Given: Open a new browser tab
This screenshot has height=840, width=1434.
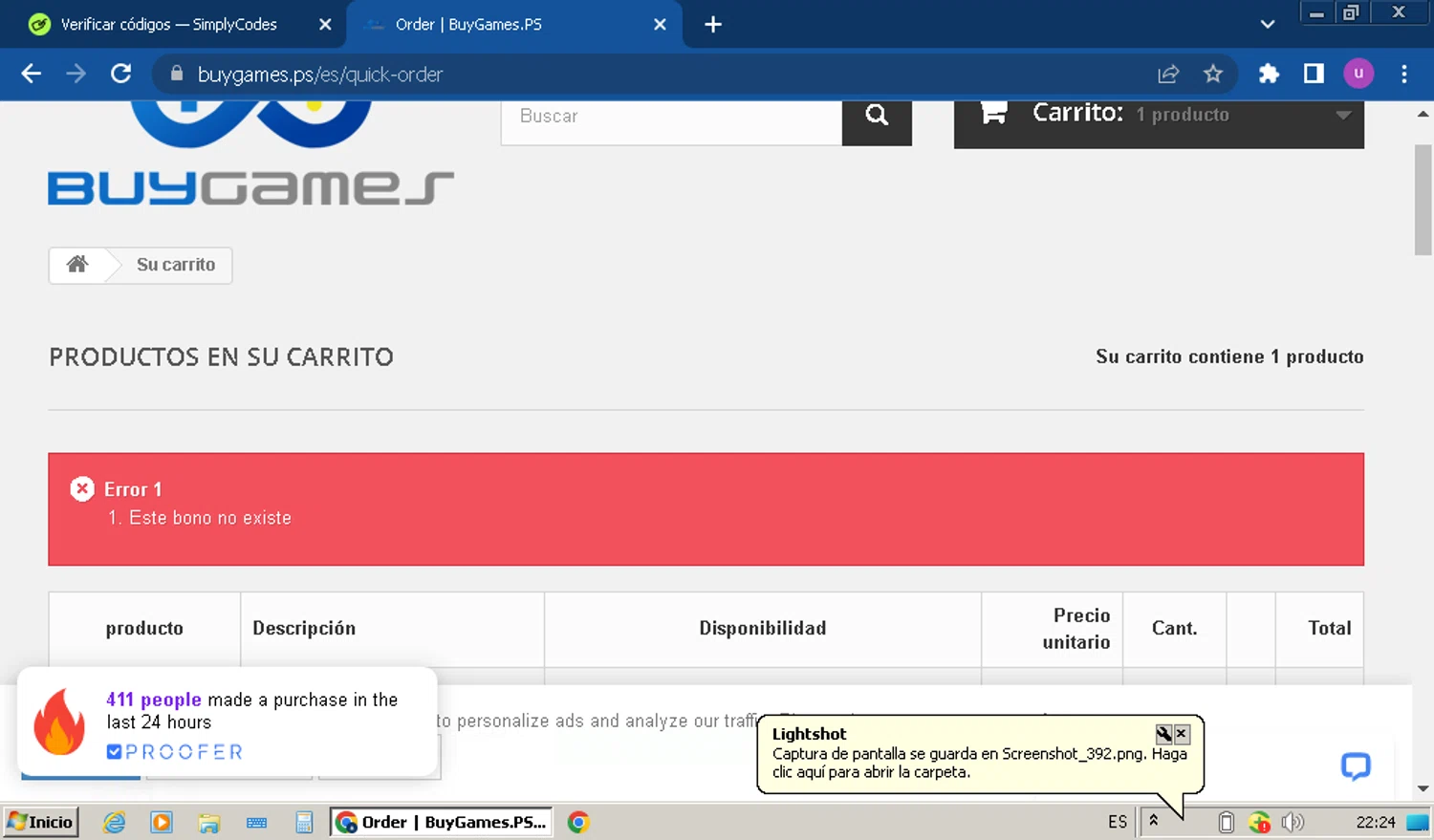Looking at the screenshot, I should point(713,24).
